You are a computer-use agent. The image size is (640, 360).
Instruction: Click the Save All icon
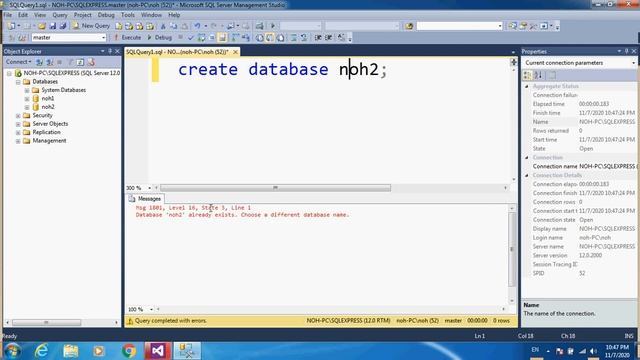click(x=62, y=26)
